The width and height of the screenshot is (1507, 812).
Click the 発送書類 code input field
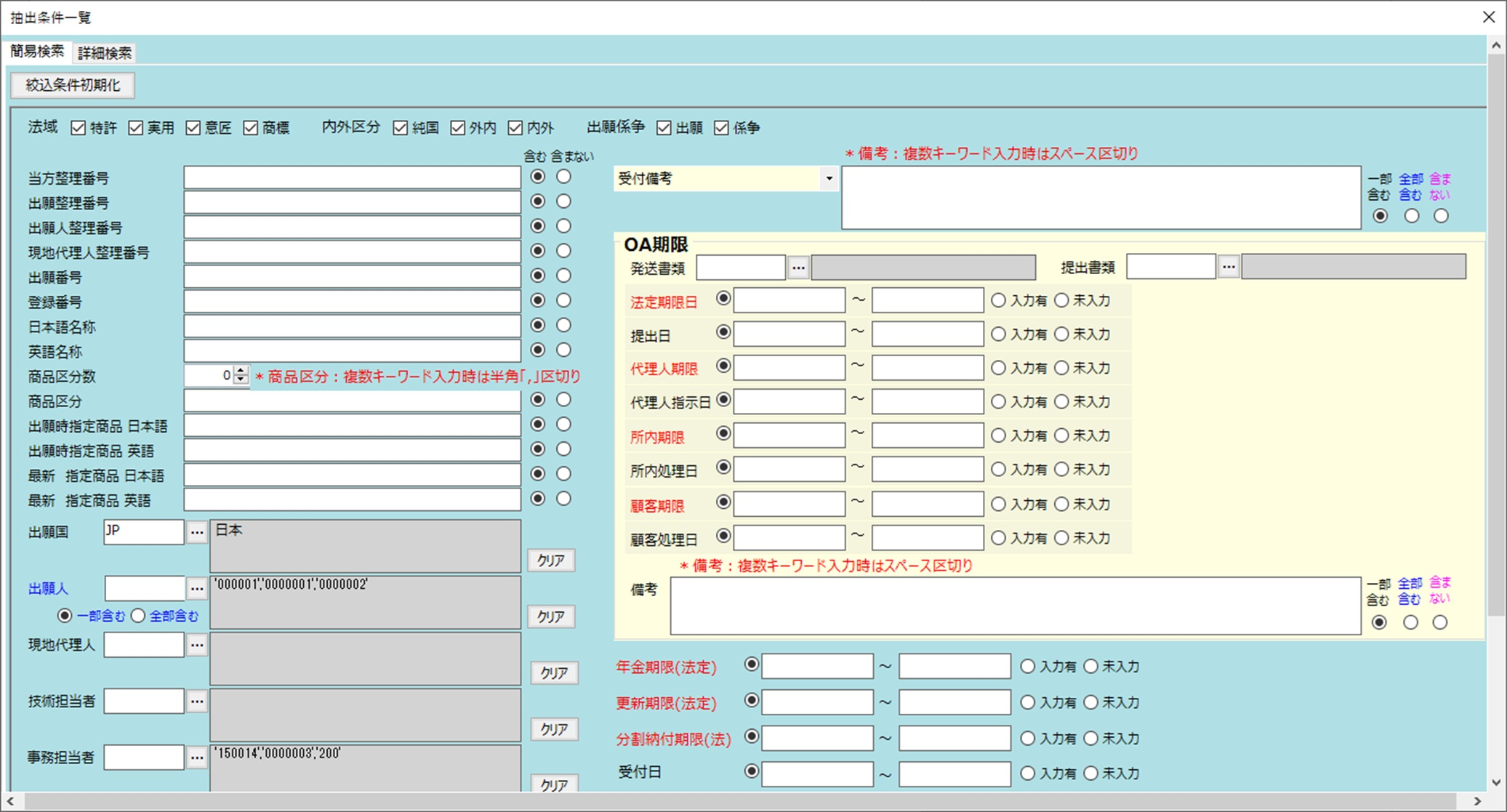coord(741,268)
